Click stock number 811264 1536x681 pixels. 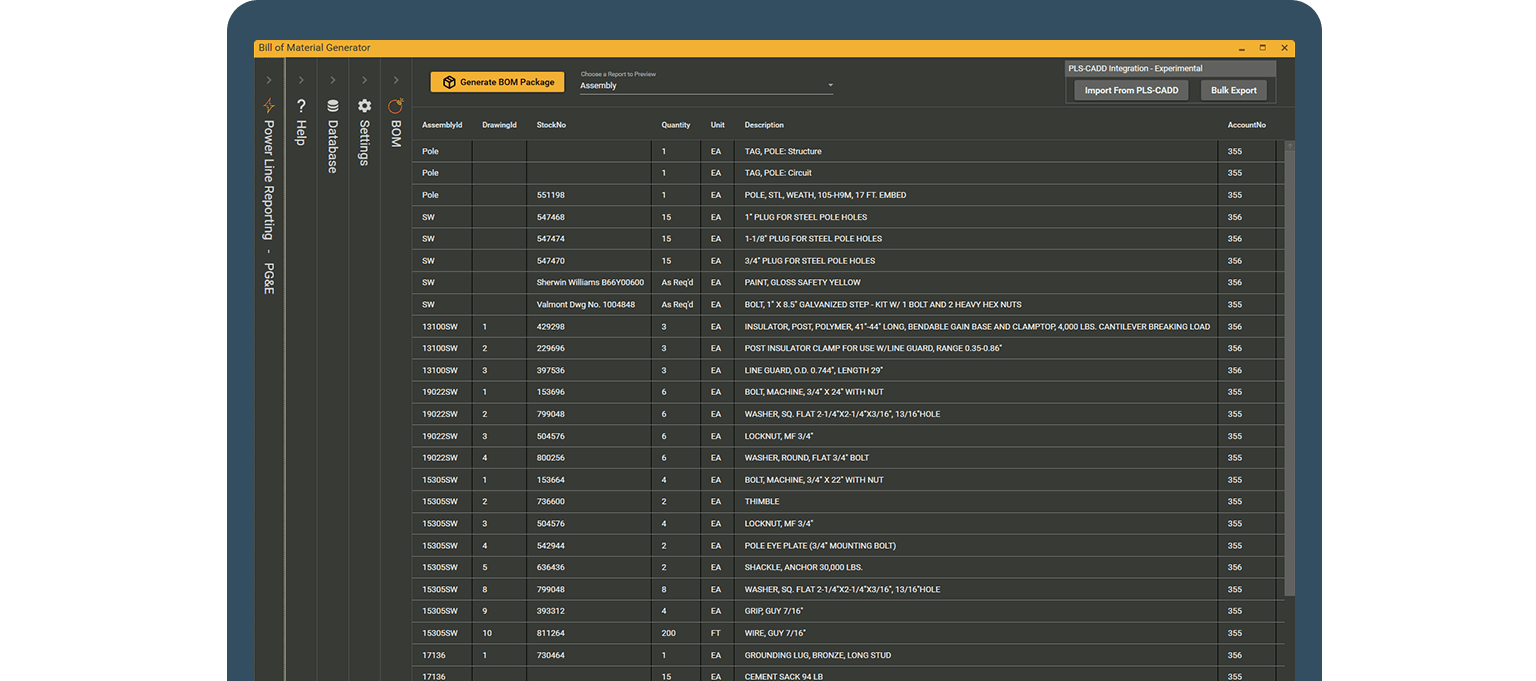pyautogui.click(x=551, y=633)
